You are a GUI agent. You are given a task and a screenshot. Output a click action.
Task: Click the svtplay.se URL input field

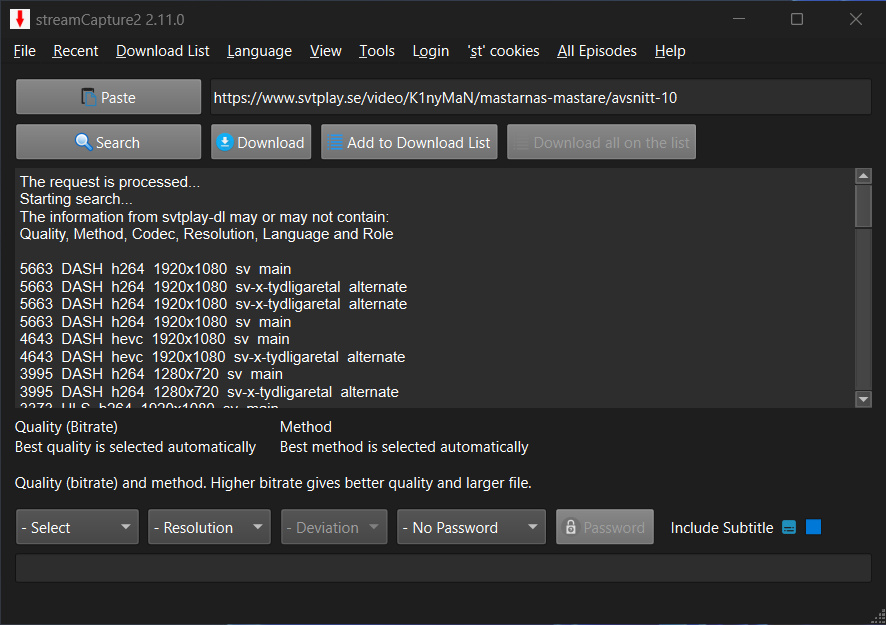(541, 97)
